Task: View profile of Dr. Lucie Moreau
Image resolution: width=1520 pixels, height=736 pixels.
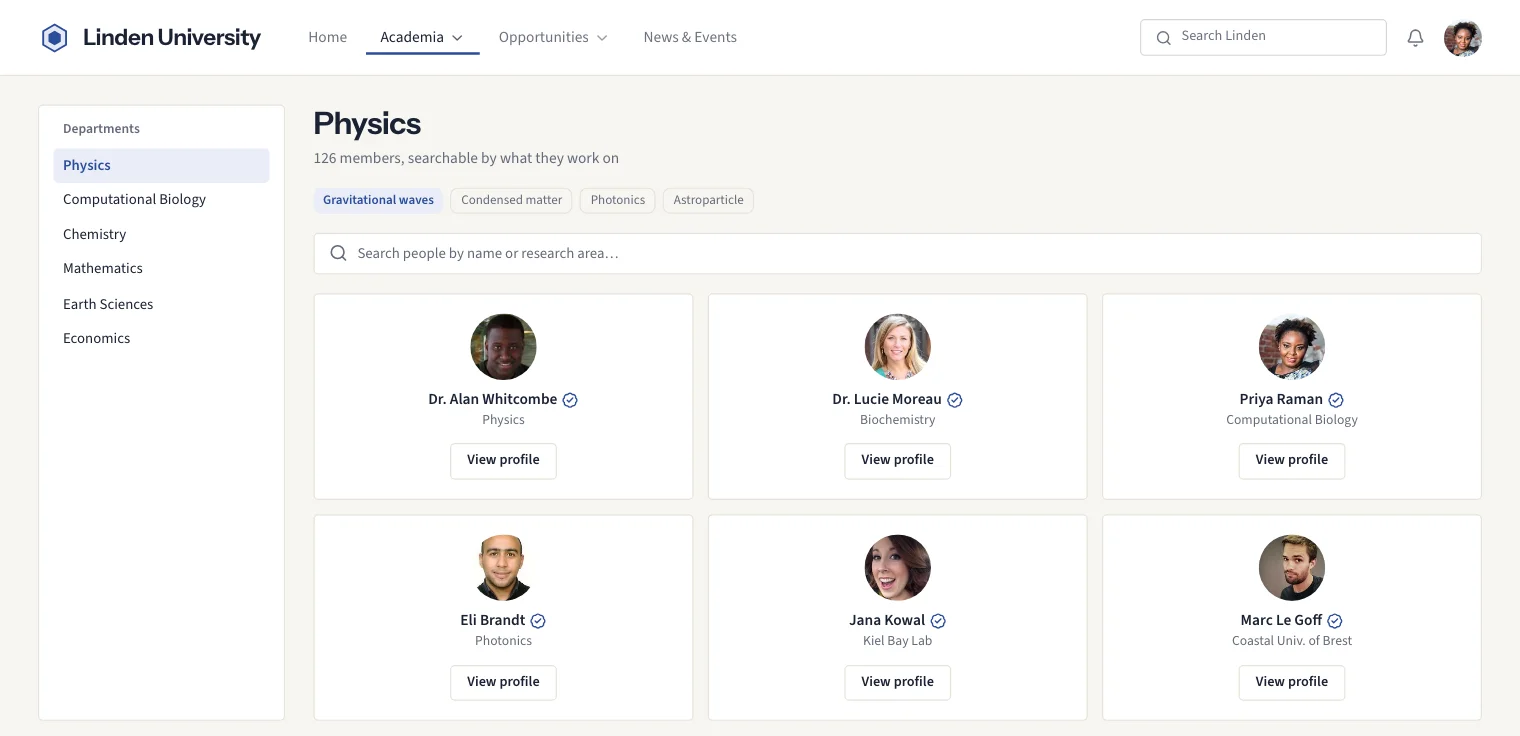Action: tap(898, 461)
